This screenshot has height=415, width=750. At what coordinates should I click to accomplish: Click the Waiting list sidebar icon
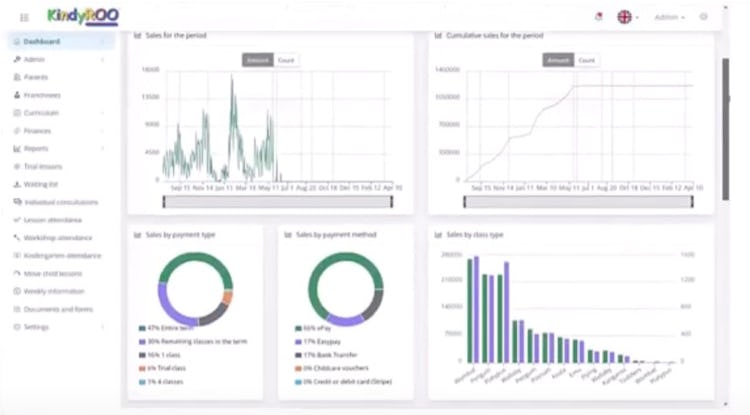click(x=17, y=184)
